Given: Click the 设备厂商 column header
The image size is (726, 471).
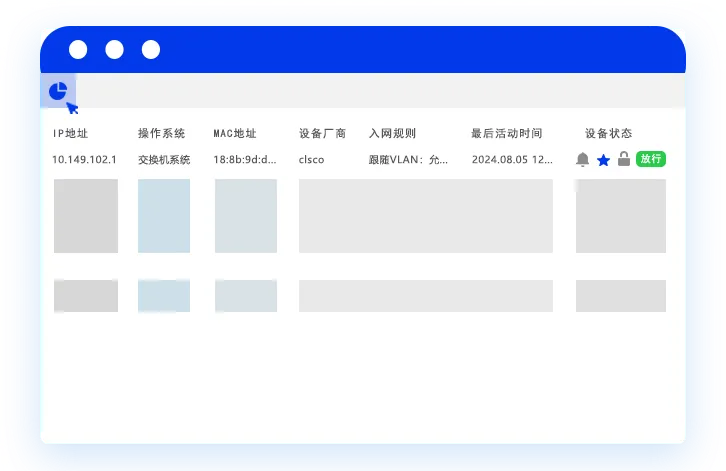Looking at the screenshot, I should coord(322,133).
